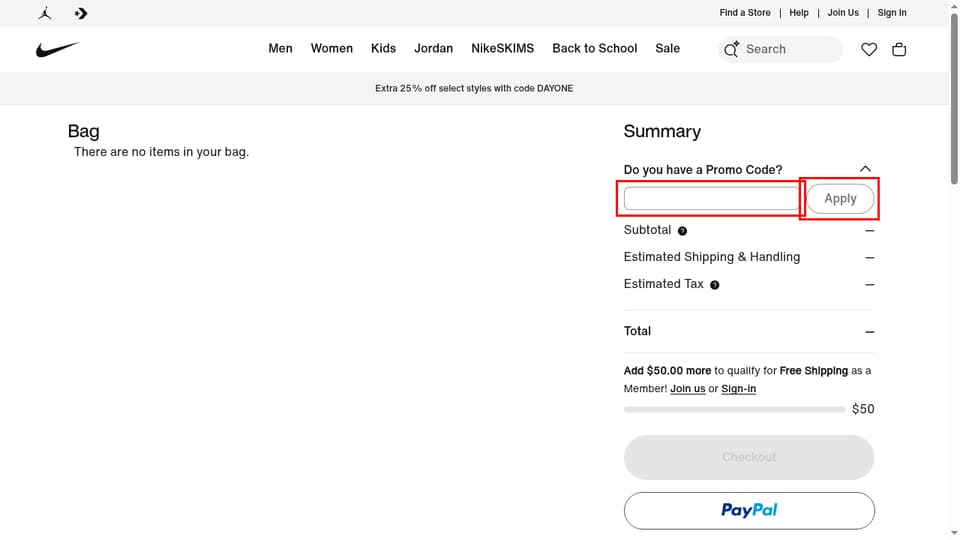
Task: Click the Checkout button
Action: tap(749, 457)
